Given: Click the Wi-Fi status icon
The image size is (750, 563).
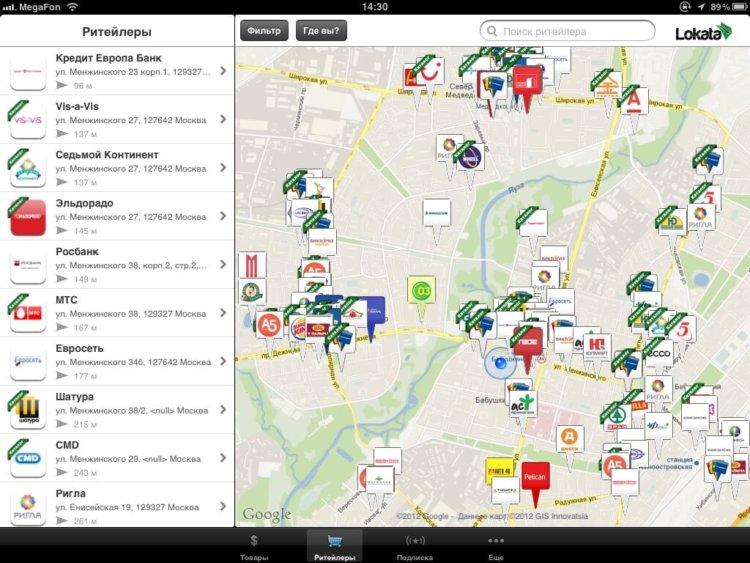Looking at the screenshot, I should [72, 7].
